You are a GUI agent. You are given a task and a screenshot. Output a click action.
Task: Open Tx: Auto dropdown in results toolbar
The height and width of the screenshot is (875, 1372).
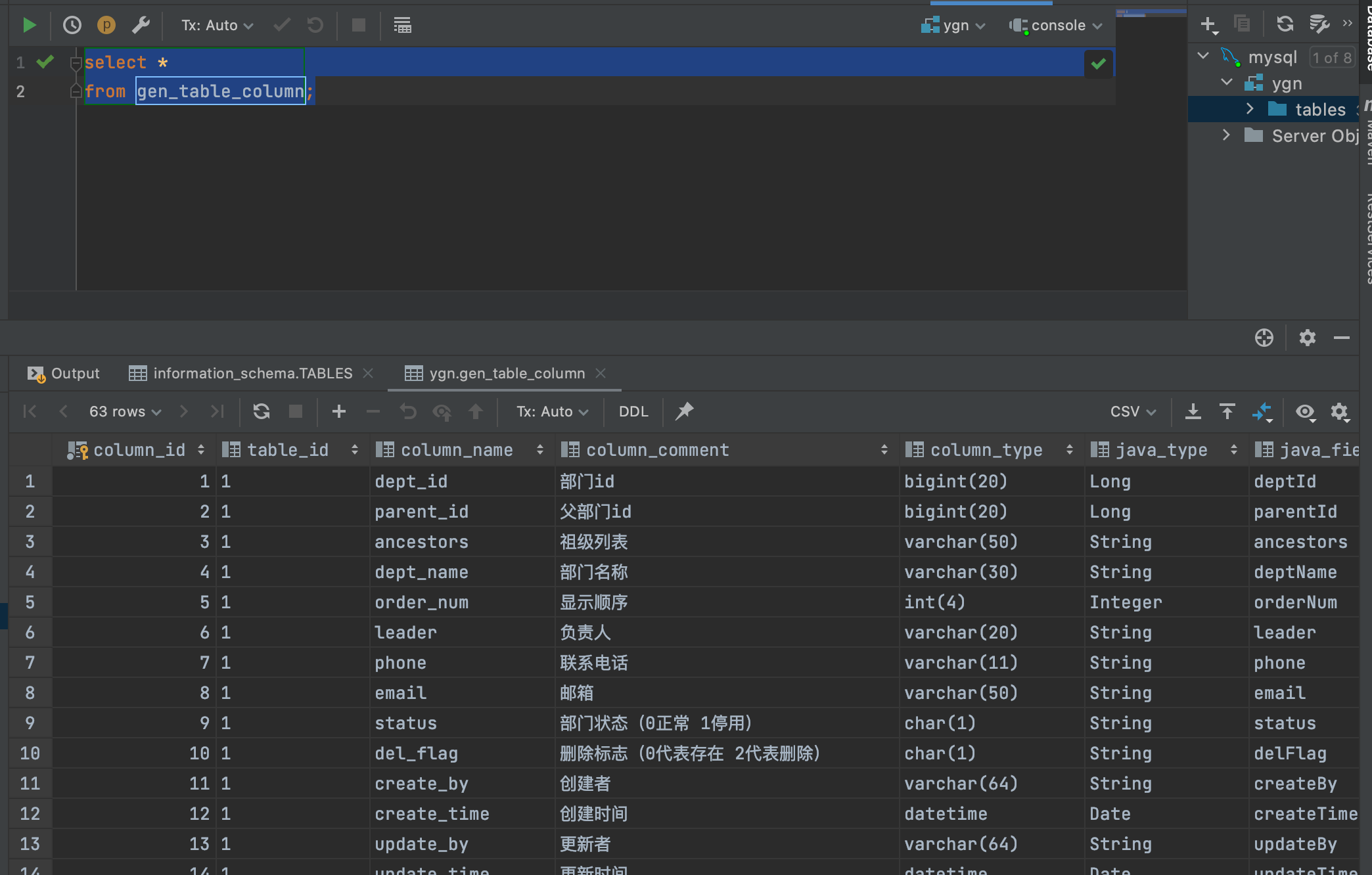(553, 411)
